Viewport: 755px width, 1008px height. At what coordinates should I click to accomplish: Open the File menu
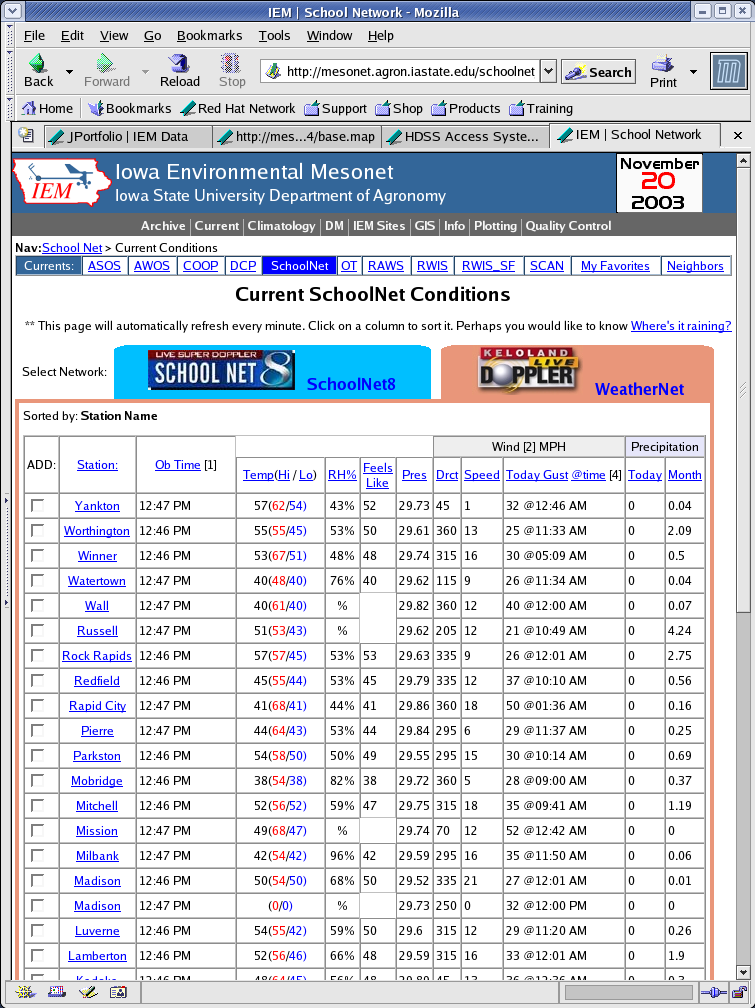(34, 36)
